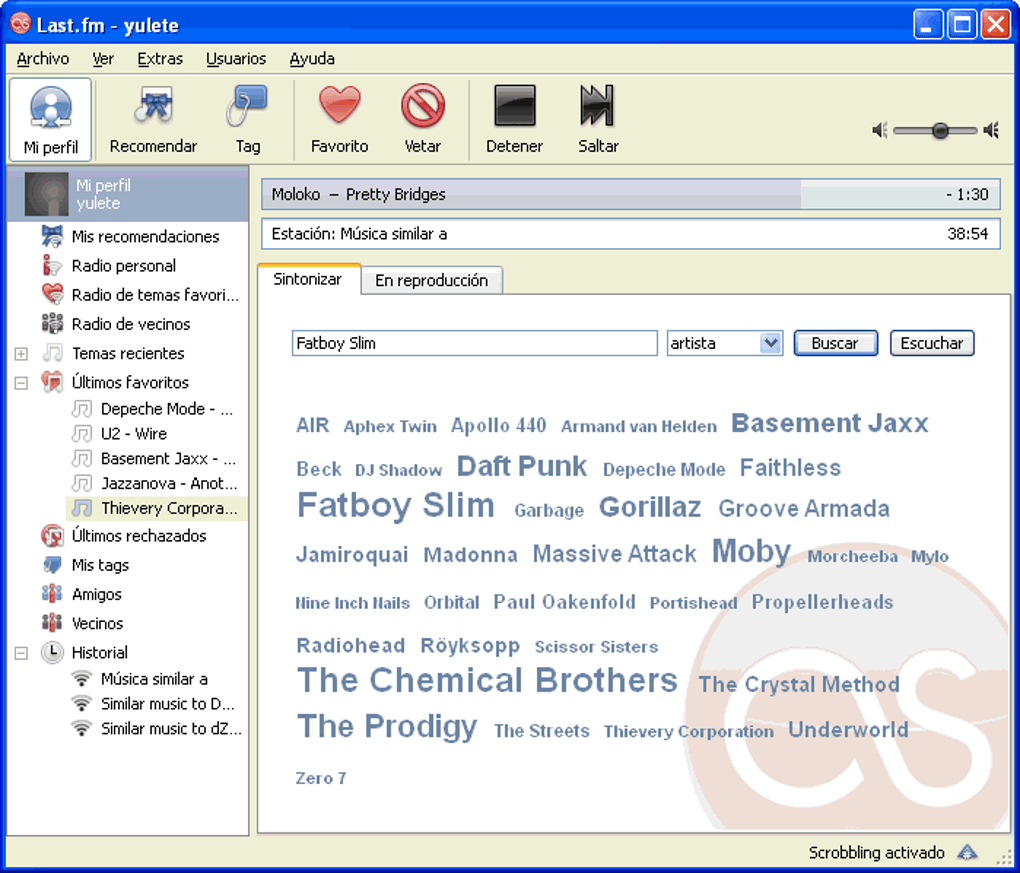Image resolution: width=1020 pixels, height=873 pixels.
Task: Click the Estación: Música similar a station bar
Action: (x=630, y=234)
